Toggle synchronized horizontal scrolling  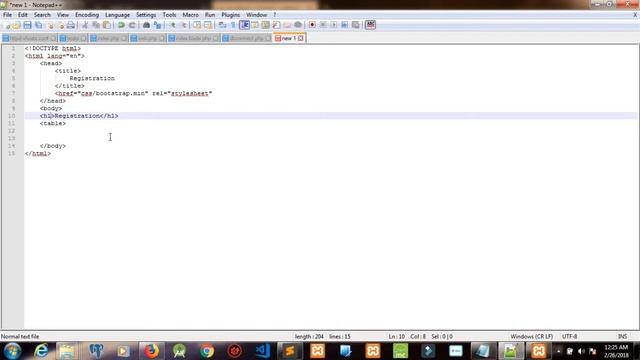pyautogui.click(x=208, y=25)
